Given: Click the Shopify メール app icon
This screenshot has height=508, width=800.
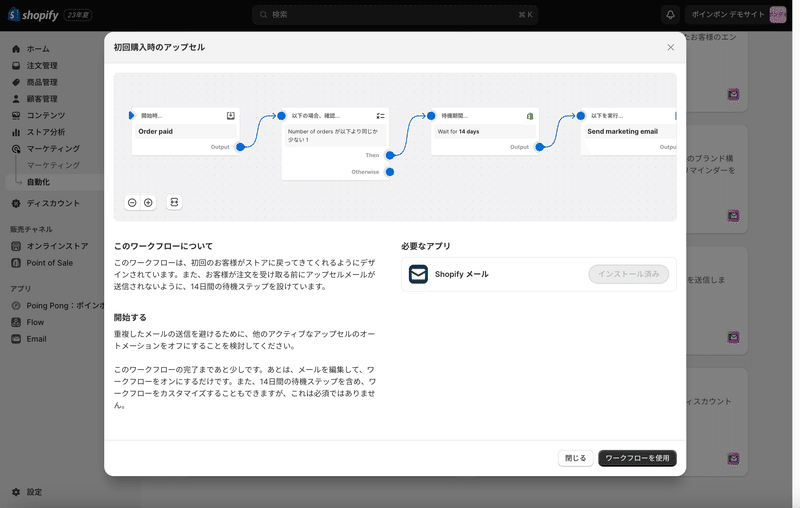Looking at the screenshot, I should coord(418,274).
